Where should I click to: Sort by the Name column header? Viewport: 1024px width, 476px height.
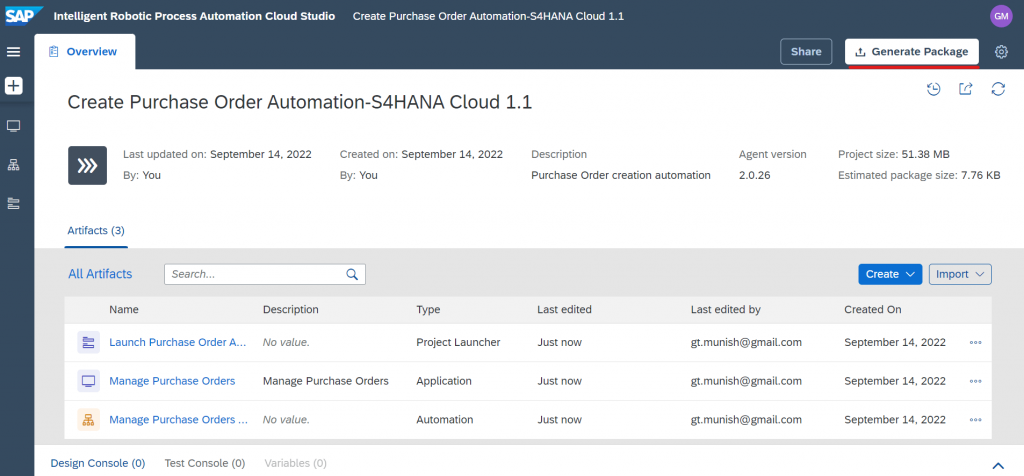(124, 309)
